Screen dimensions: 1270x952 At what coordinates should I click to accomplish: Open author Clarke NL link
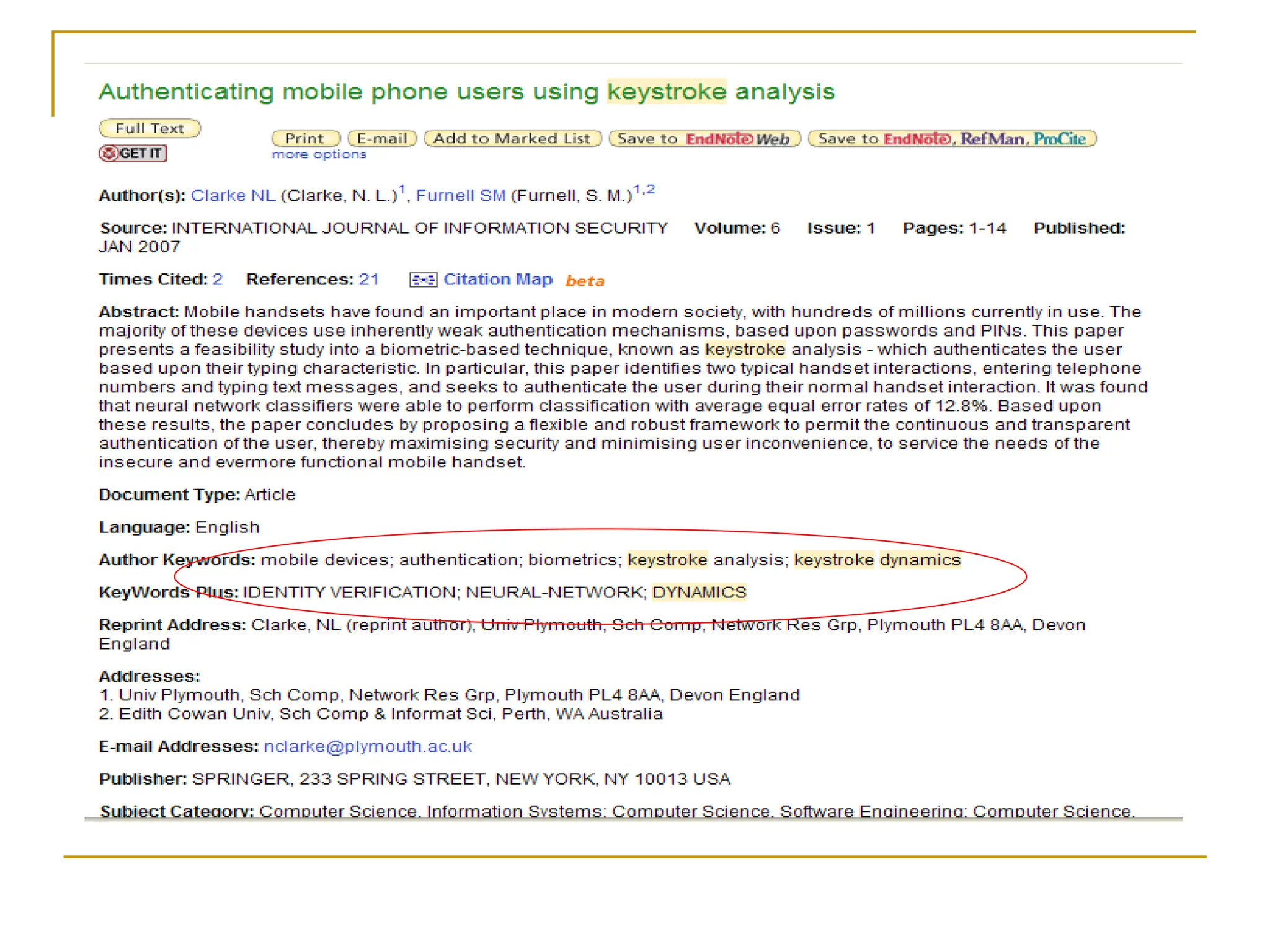233,195
